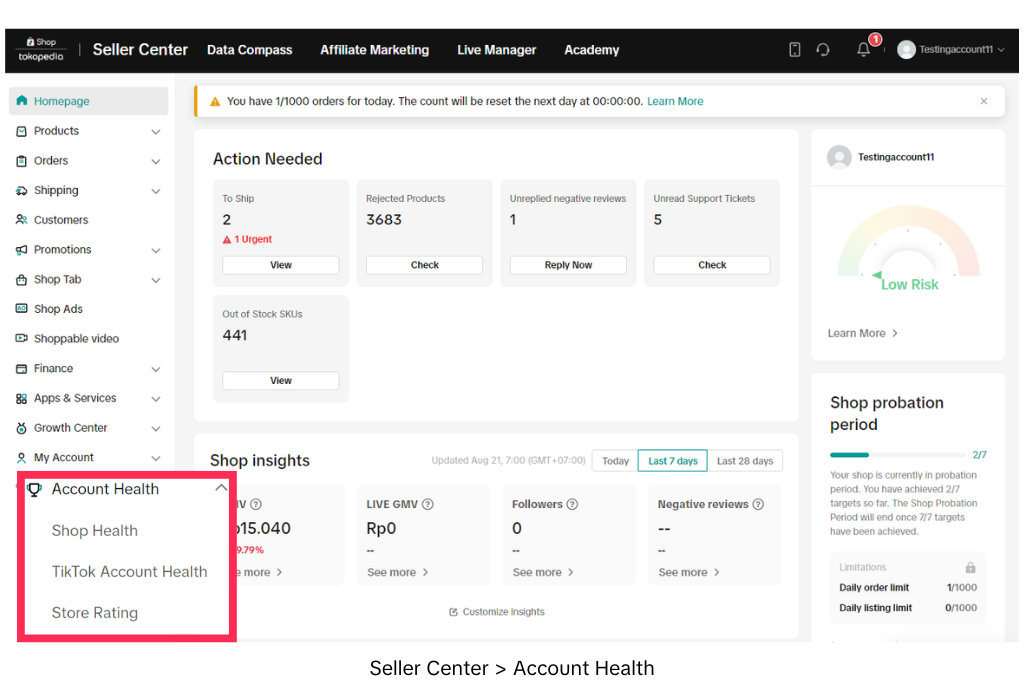Select the Last 28 days range
This screenshot has height=700, width=1024.
745,461
